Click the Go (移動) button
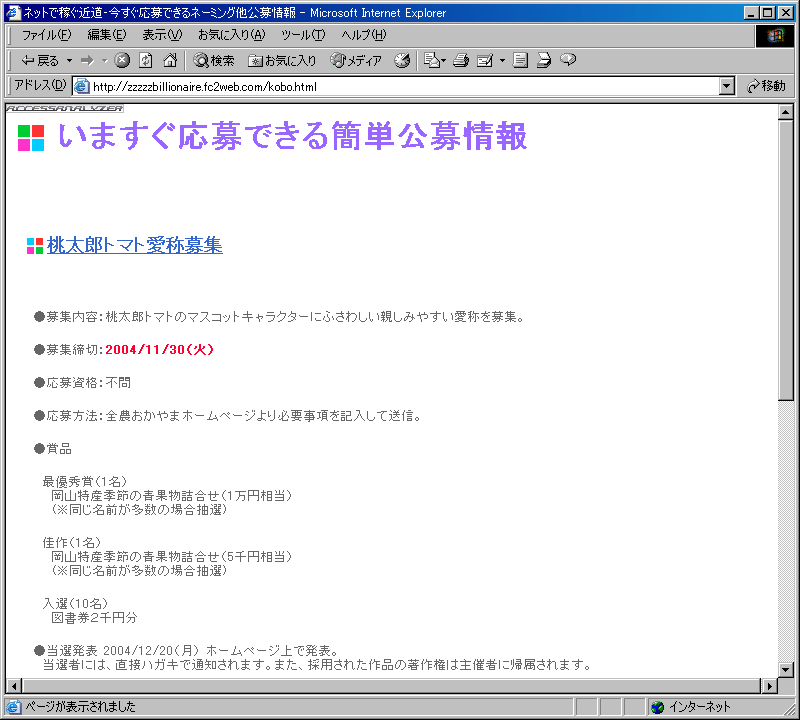The width and height of the screenshot is (800, 720). [x=766, y=86]
